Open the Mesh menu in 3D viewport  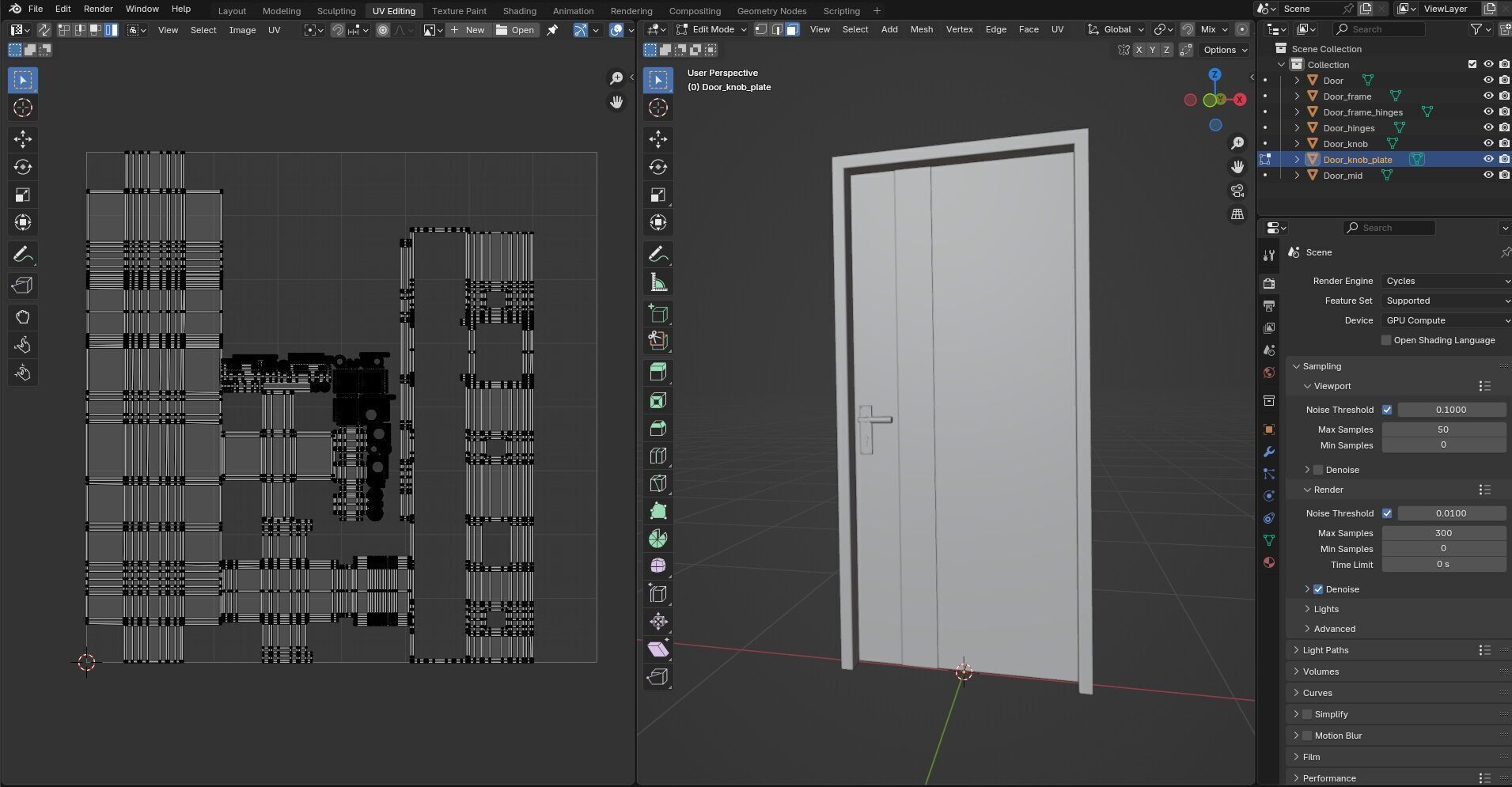point(921,29)
